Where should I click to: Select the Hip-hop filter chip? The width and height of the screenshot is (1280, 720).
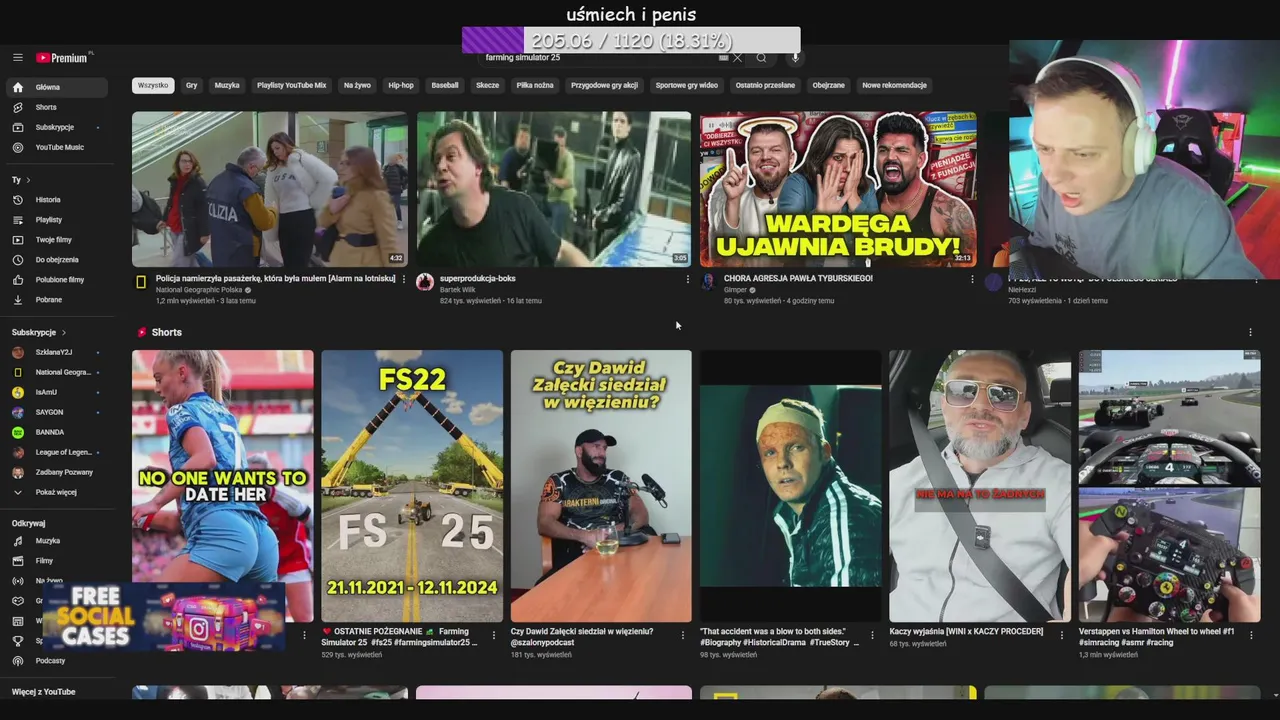pos(401,85)
